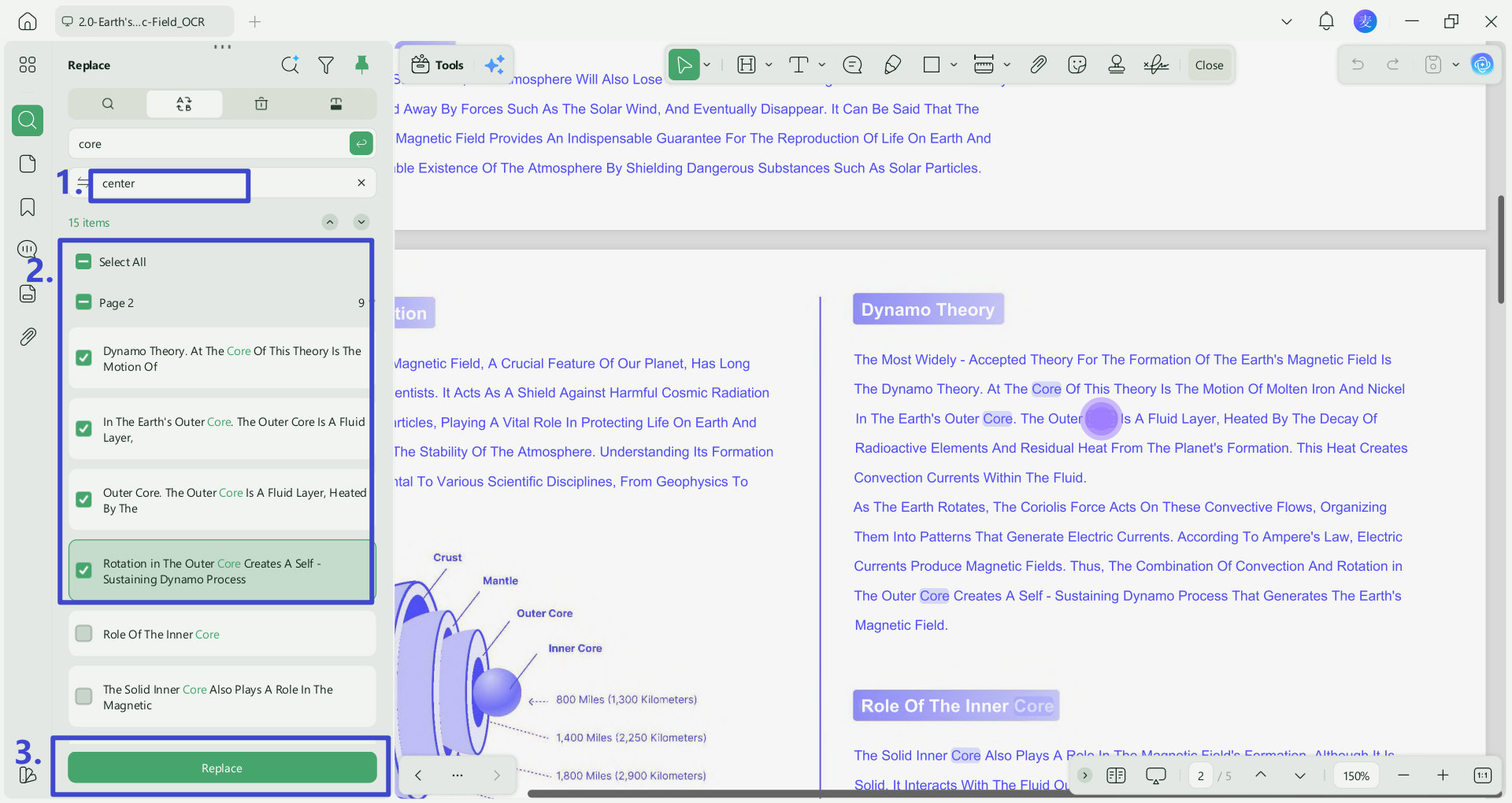Open thumbnails grid panel in sidebar
The image size is (1512, 803).
tap(28, 65)
